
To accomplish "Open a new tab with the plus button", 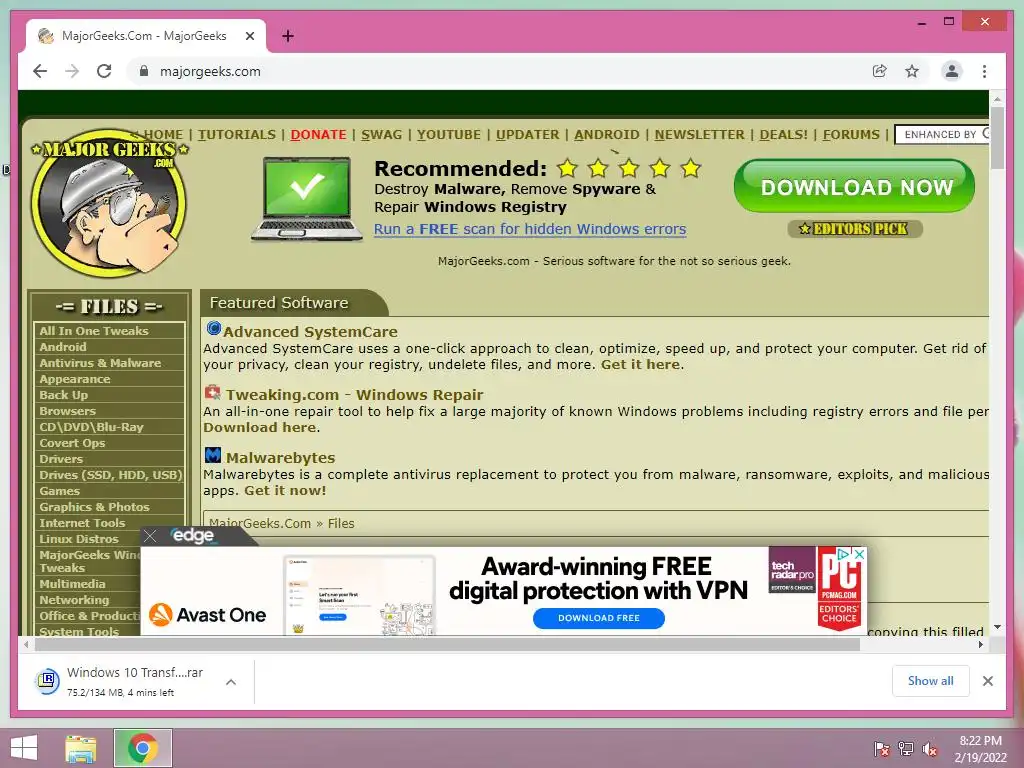I will coord(287,36).
